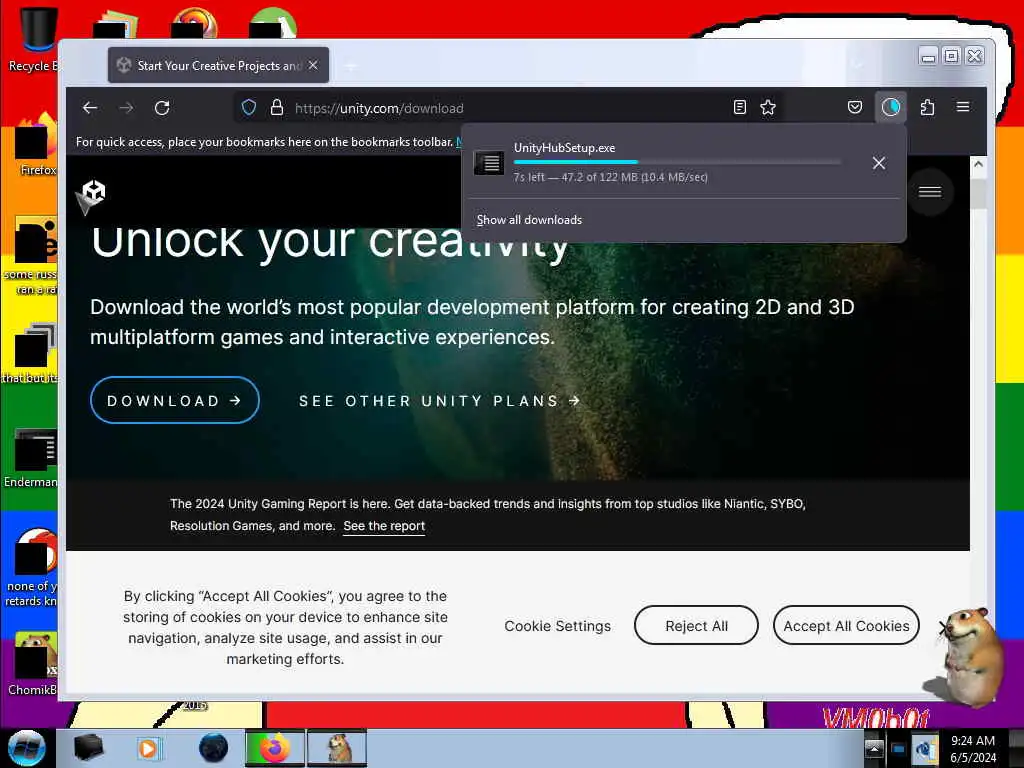The width and height of the screenshot is (1024, 768).
Task: Click the network tray icon
Action: click(x=899, y=749)
